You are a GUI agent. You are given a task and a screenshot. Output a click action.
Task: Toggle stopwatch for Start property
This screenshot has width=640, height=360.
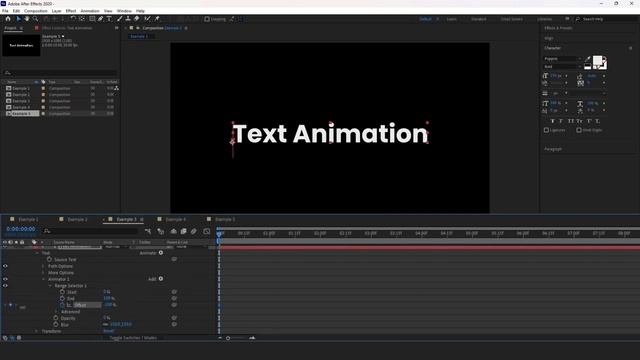(x=62, y=292)
